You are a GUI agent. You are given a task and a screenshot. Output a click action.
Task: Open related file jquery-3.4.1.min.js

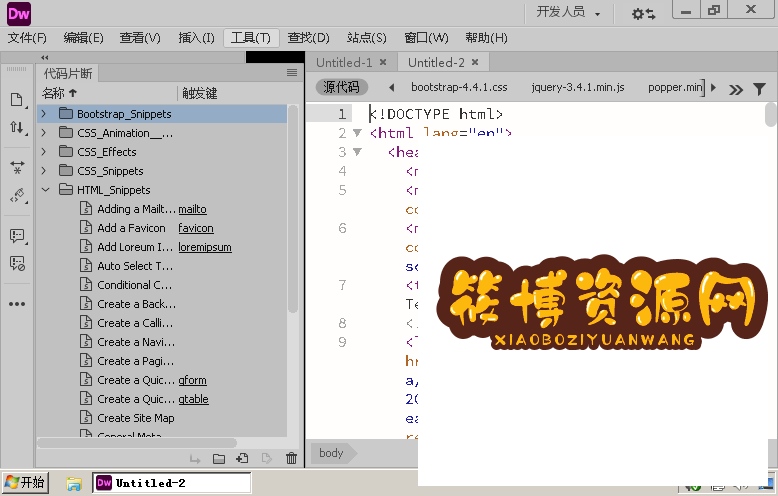pyautogui.click(x=578, y=87)
